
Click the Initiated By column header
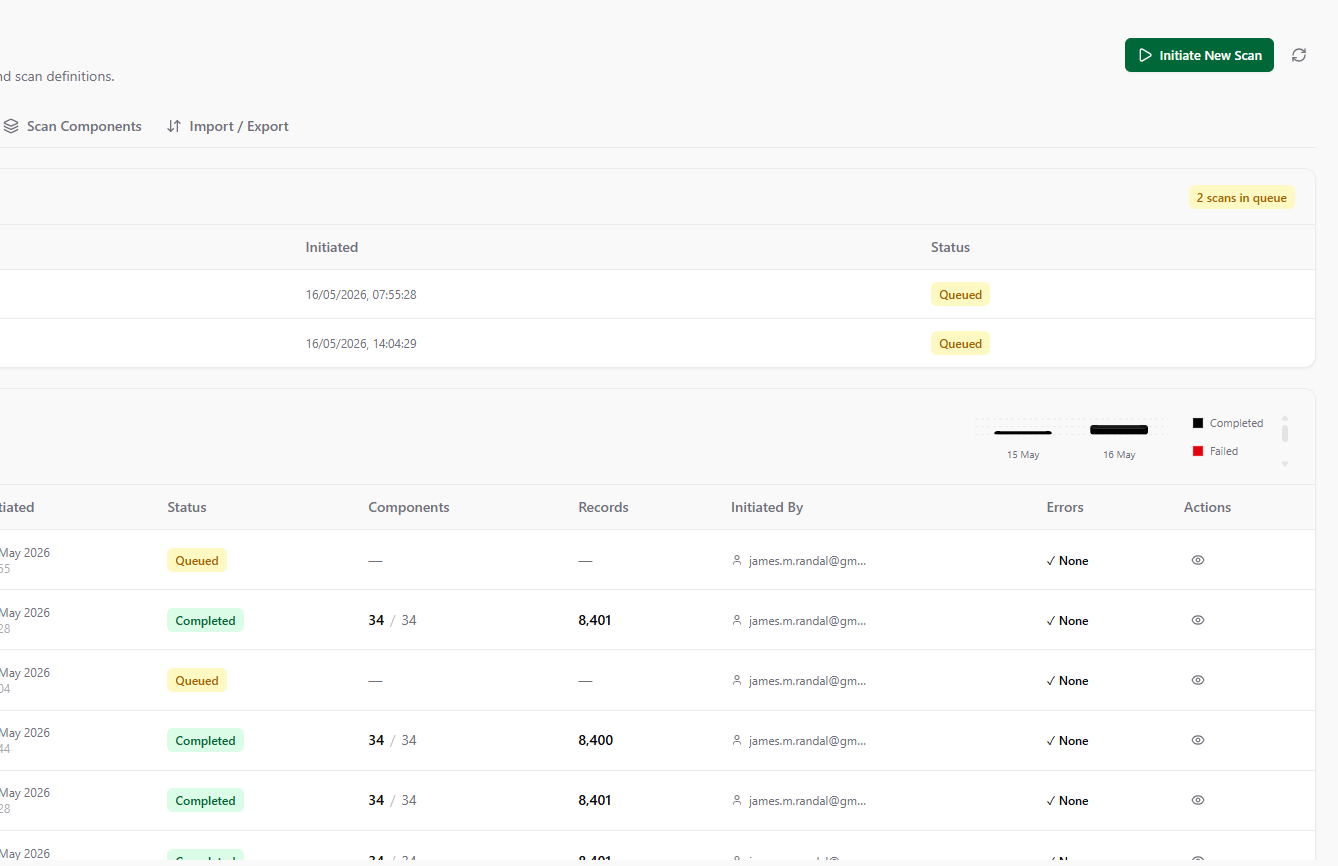767,507
